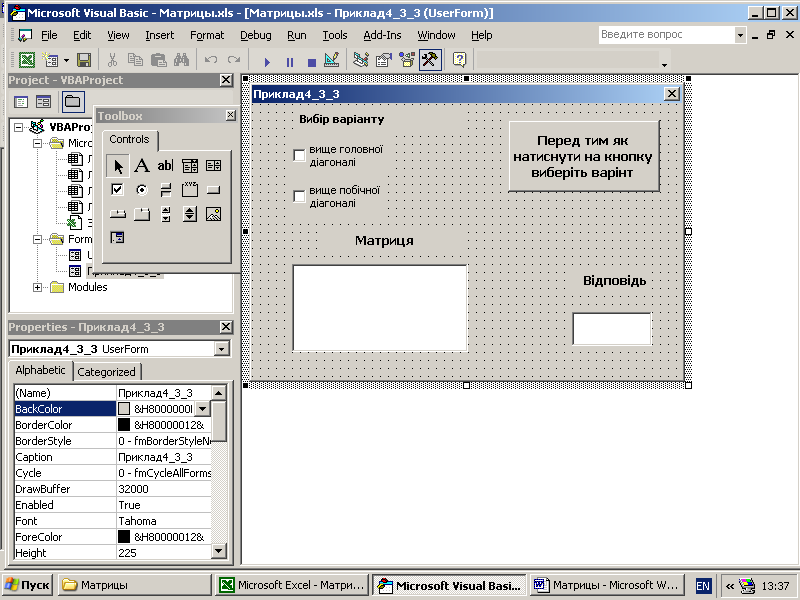Open the BackColor value dropdown arrow

pyautogui.click(x=203, y=409)
